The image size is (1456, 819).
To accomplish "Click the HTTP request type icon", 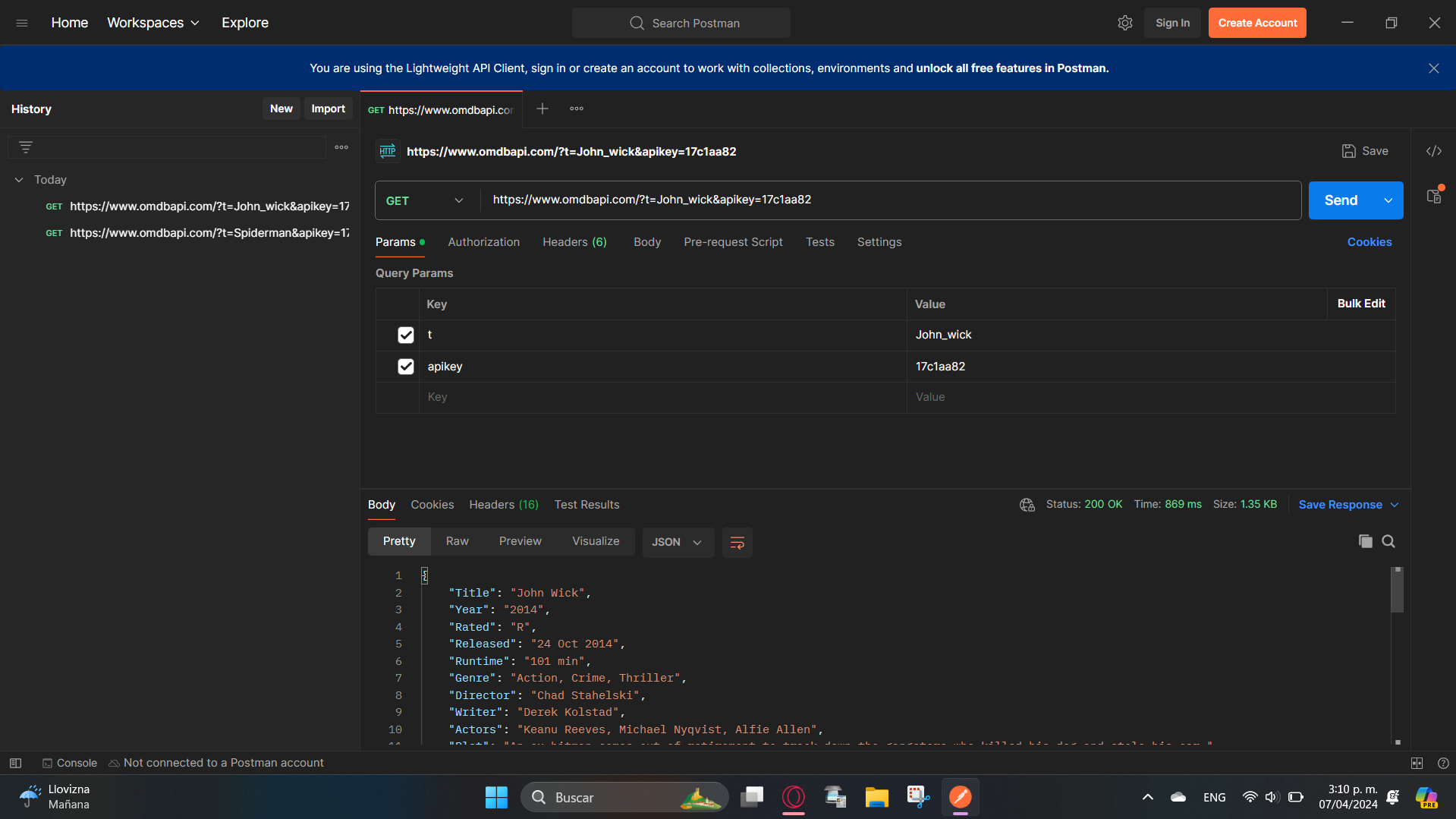I will coord(388,151).
